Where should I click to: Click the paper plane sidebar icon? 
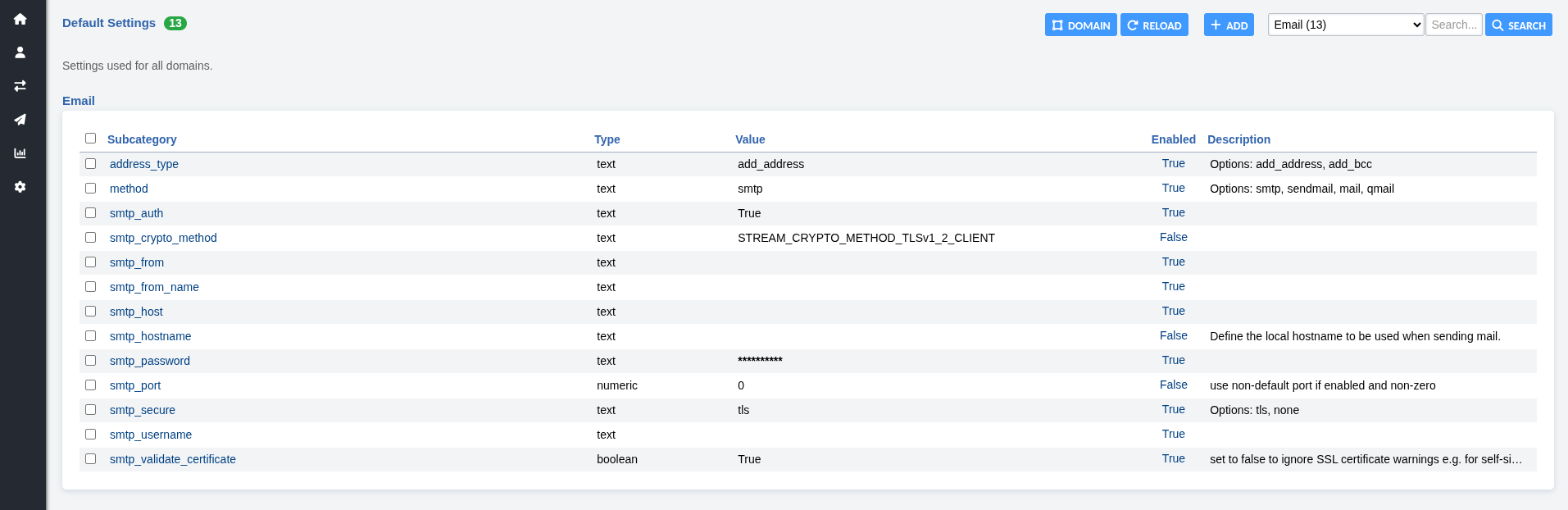(x=20, y=120)
